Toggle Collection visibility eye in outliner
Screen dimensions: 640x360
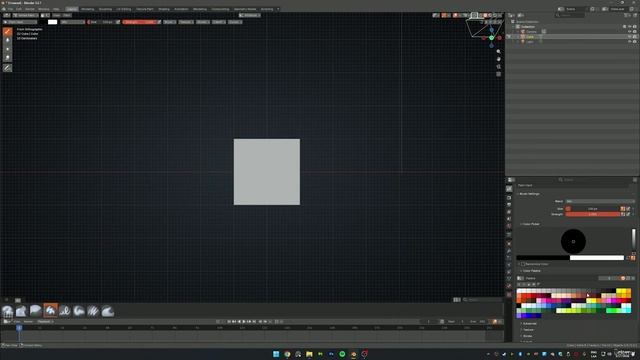629,27
